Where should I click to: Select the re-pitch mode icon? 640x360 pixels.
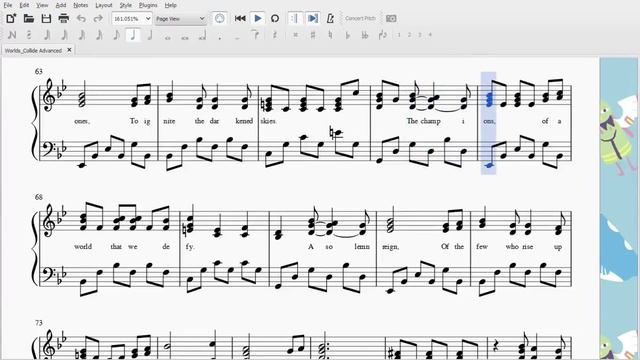[29, 35]
